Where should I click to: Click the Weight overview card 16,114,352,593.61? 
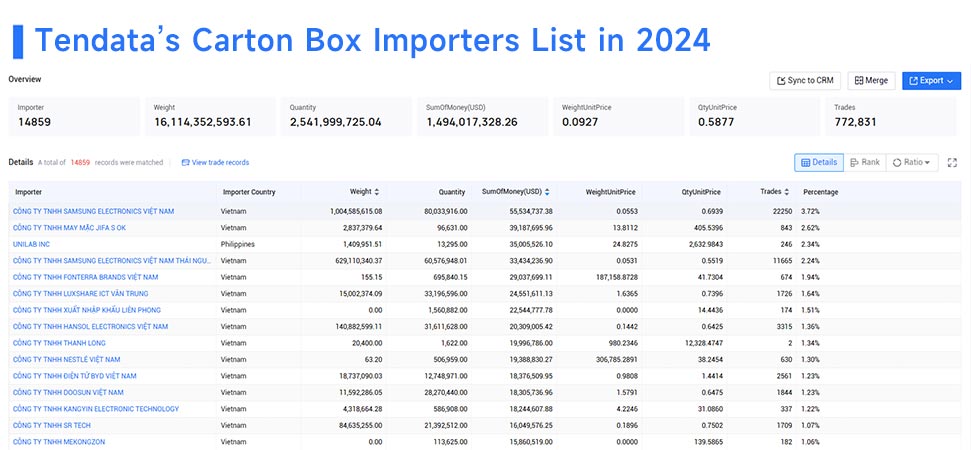211,116
